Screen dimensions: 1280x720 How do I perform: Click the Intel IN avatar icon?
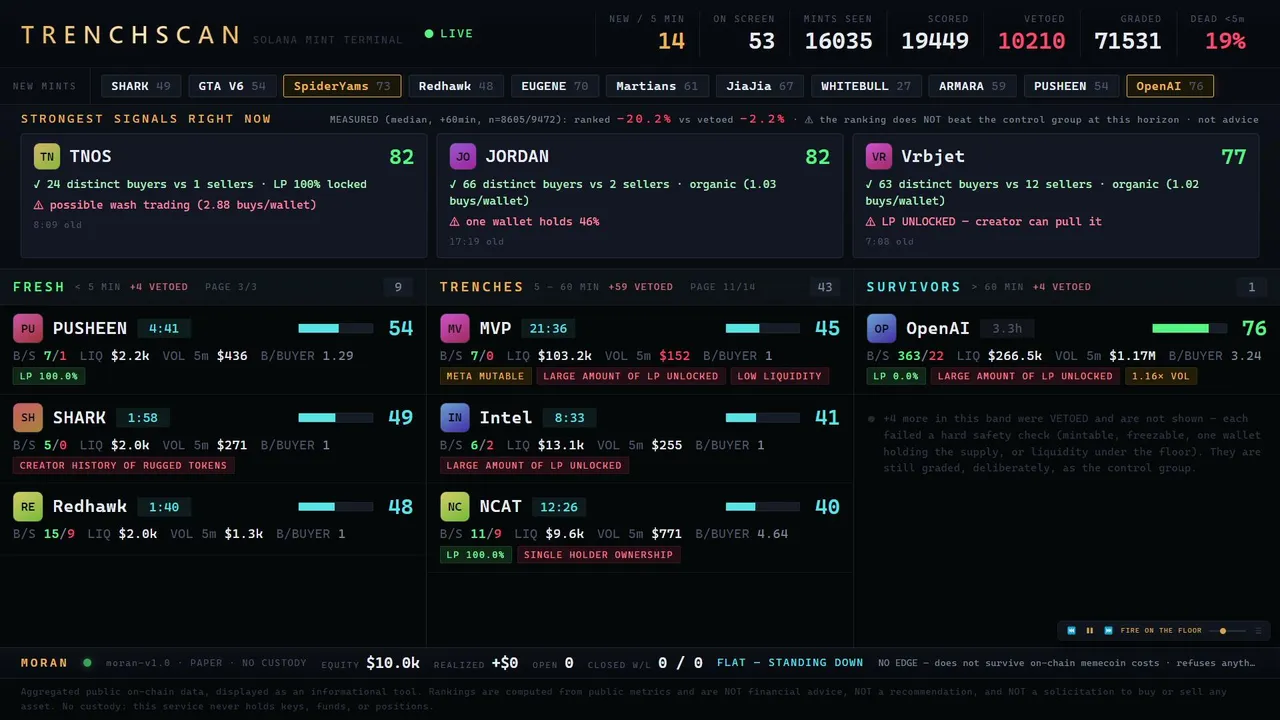tap(455, 418)
